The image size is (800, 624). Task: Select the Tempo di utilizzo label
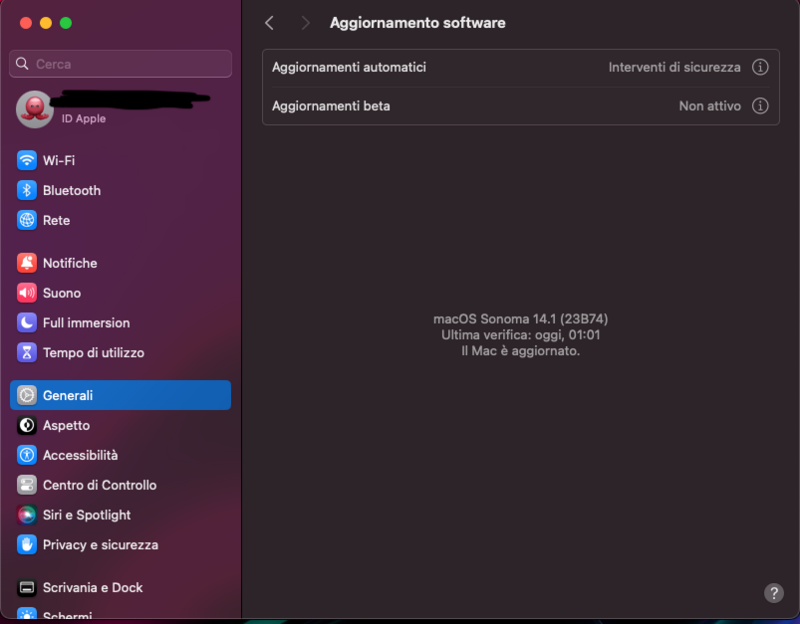(93, 353)
